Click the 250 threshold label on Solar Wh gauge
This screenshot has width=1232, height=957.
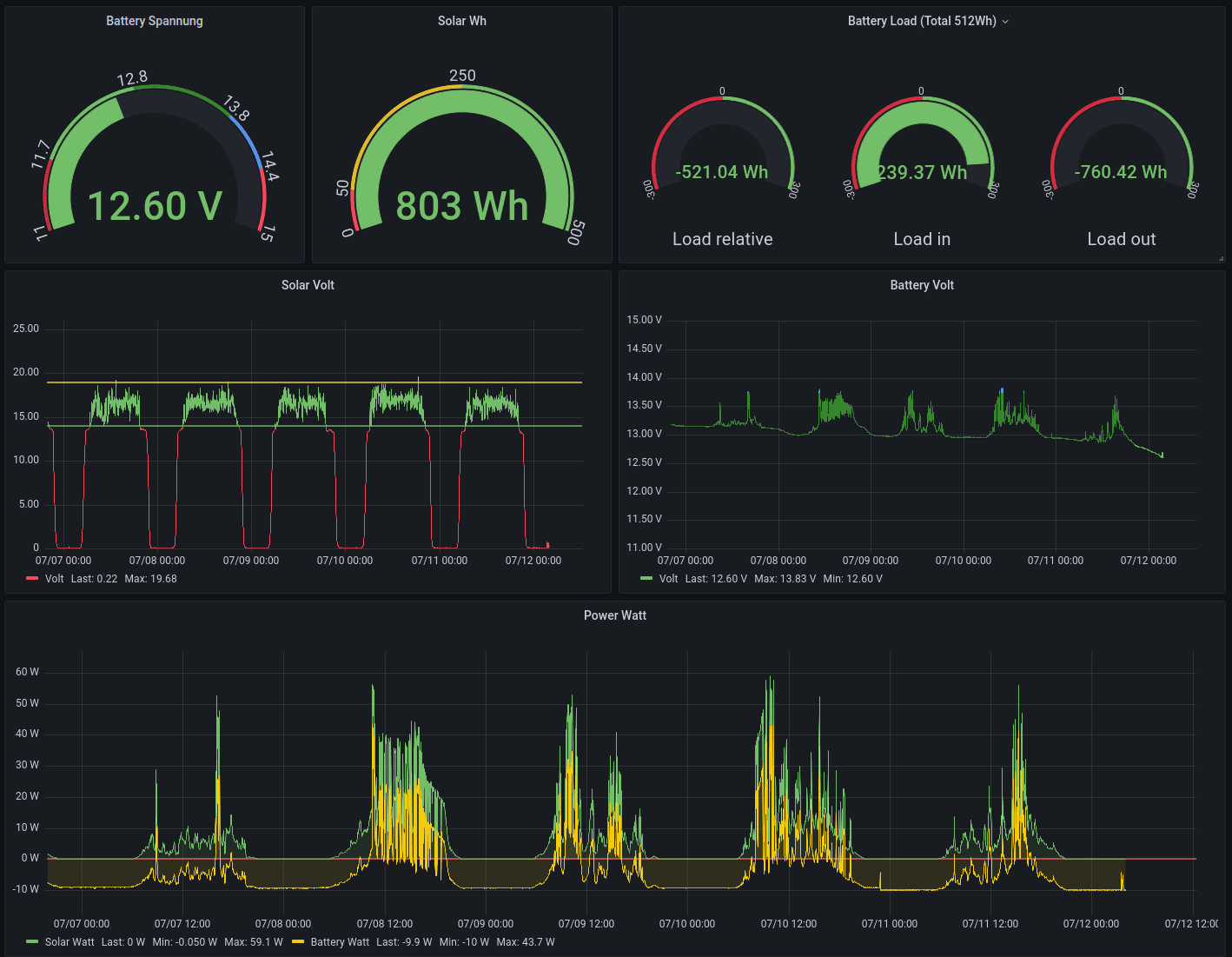click(462, 76)
